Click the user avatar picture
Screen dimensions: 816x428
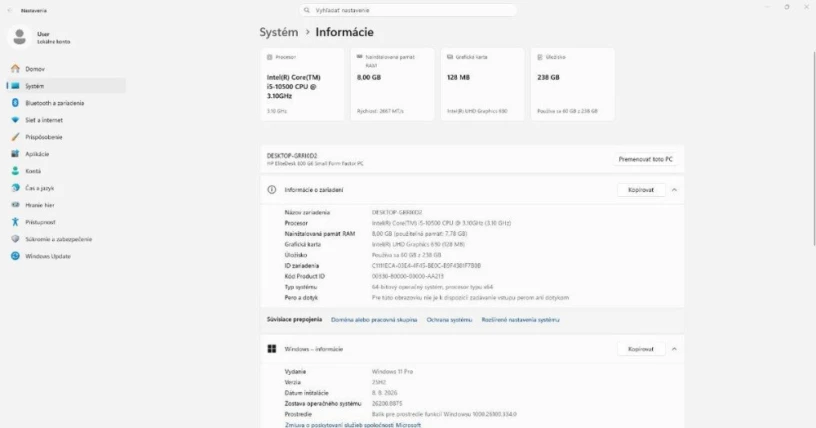(20, 37)
